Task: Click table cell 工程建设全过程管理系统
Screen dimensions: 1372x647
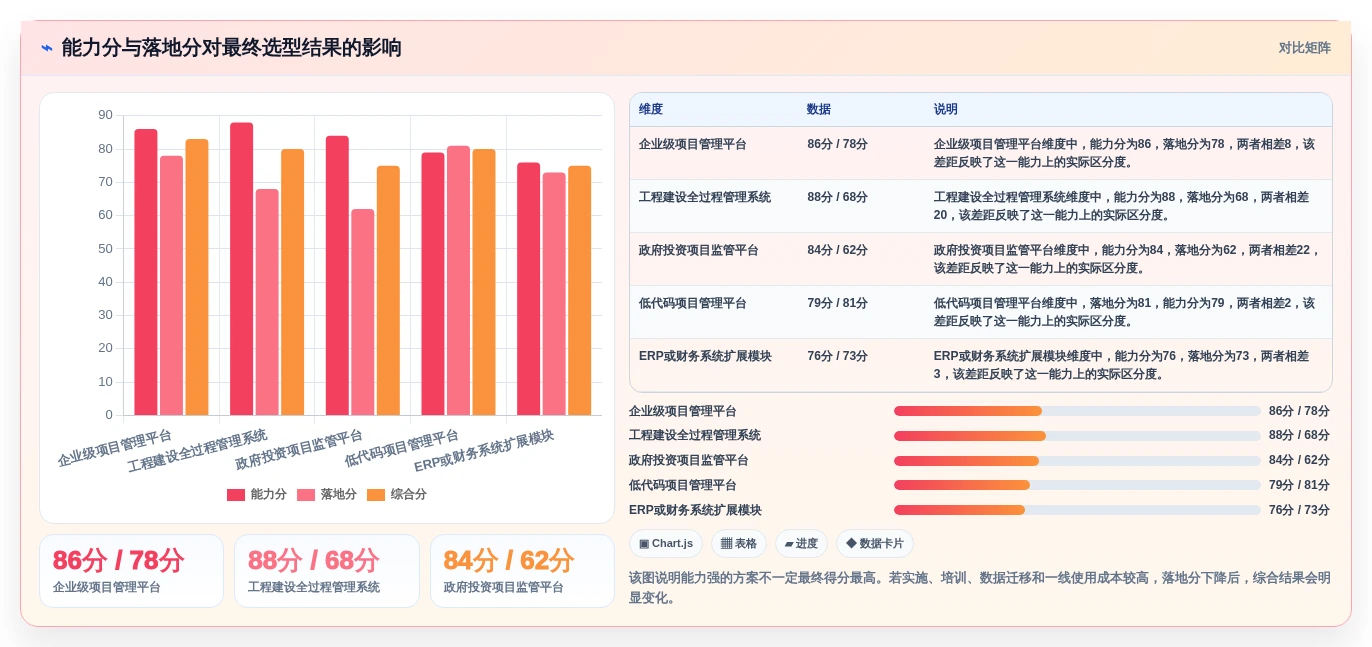Action: click(x=705, y=197)
